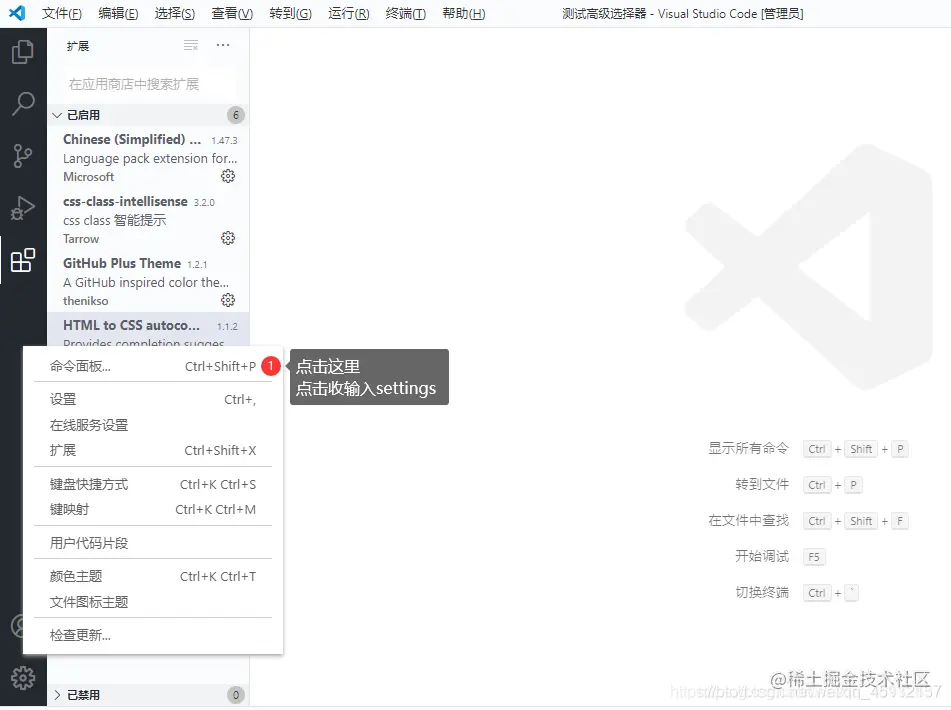Viewport: 951px width, 710px height.
Task: Open the 帮助(H) menu
Action: (x=464, y=13)
